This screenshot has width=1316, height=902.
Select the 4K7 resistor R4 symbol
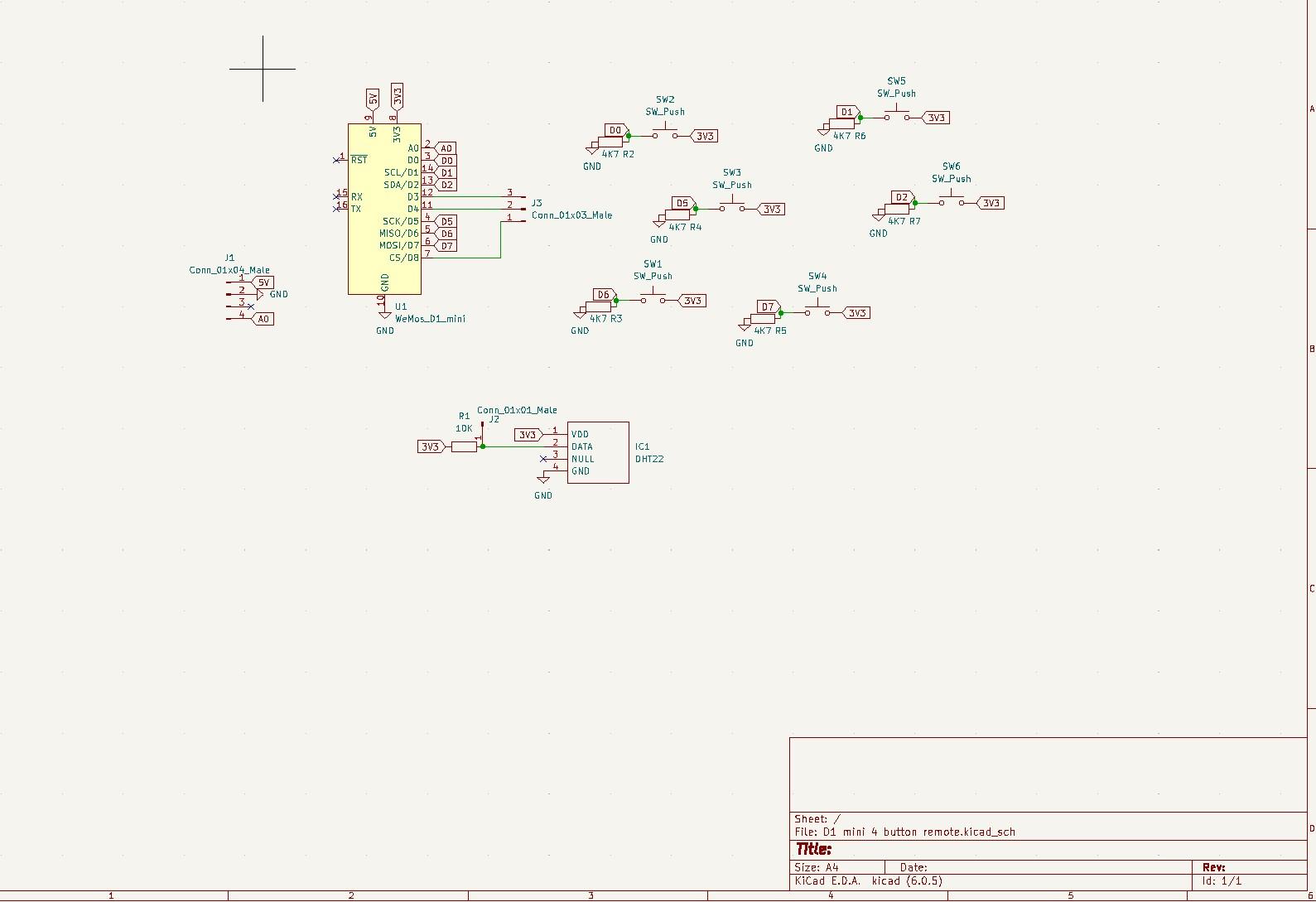point(677,215)
